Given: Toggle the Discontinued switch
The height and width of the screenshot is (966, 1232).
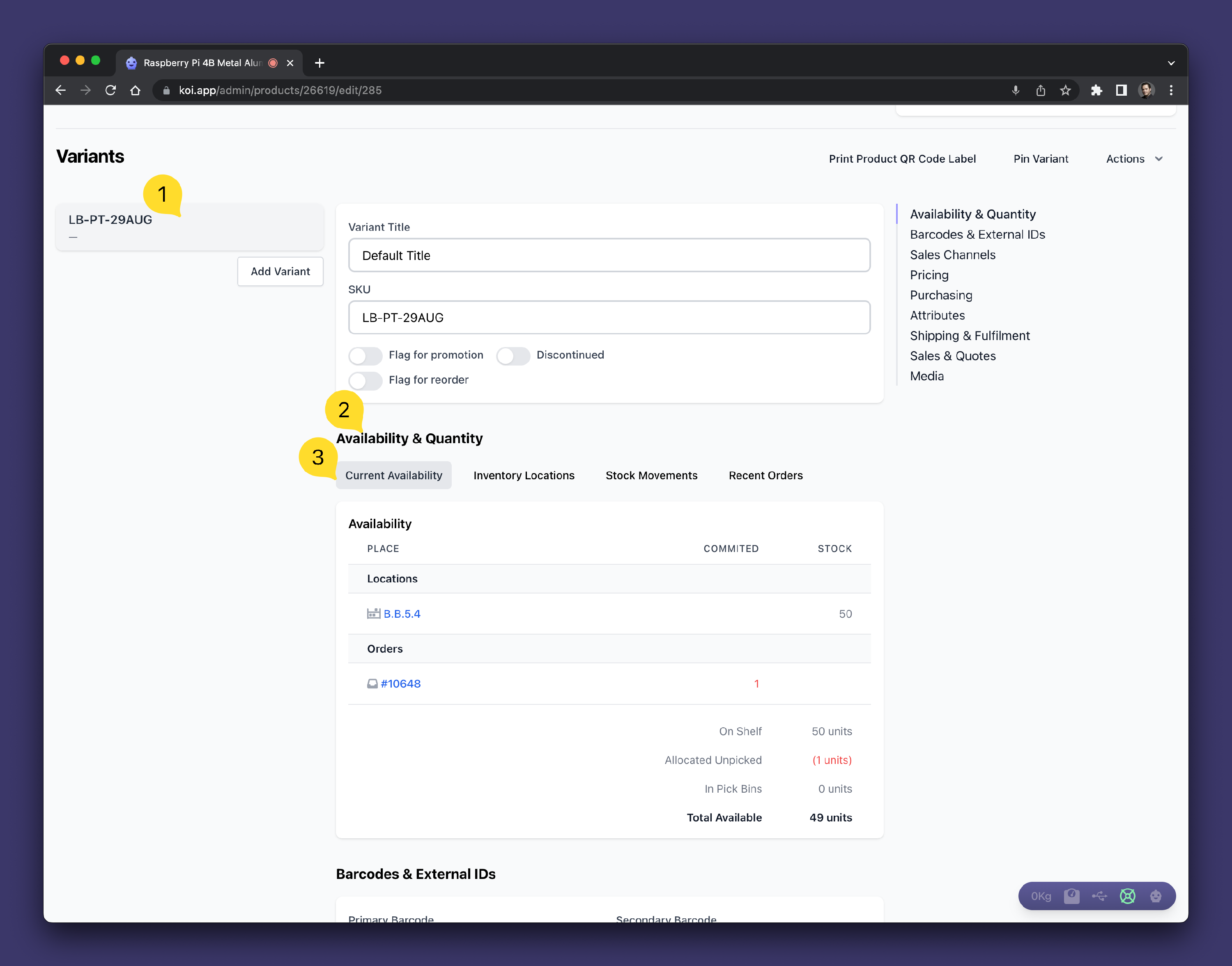Looking at the screenshot, I should pos(513,355).
